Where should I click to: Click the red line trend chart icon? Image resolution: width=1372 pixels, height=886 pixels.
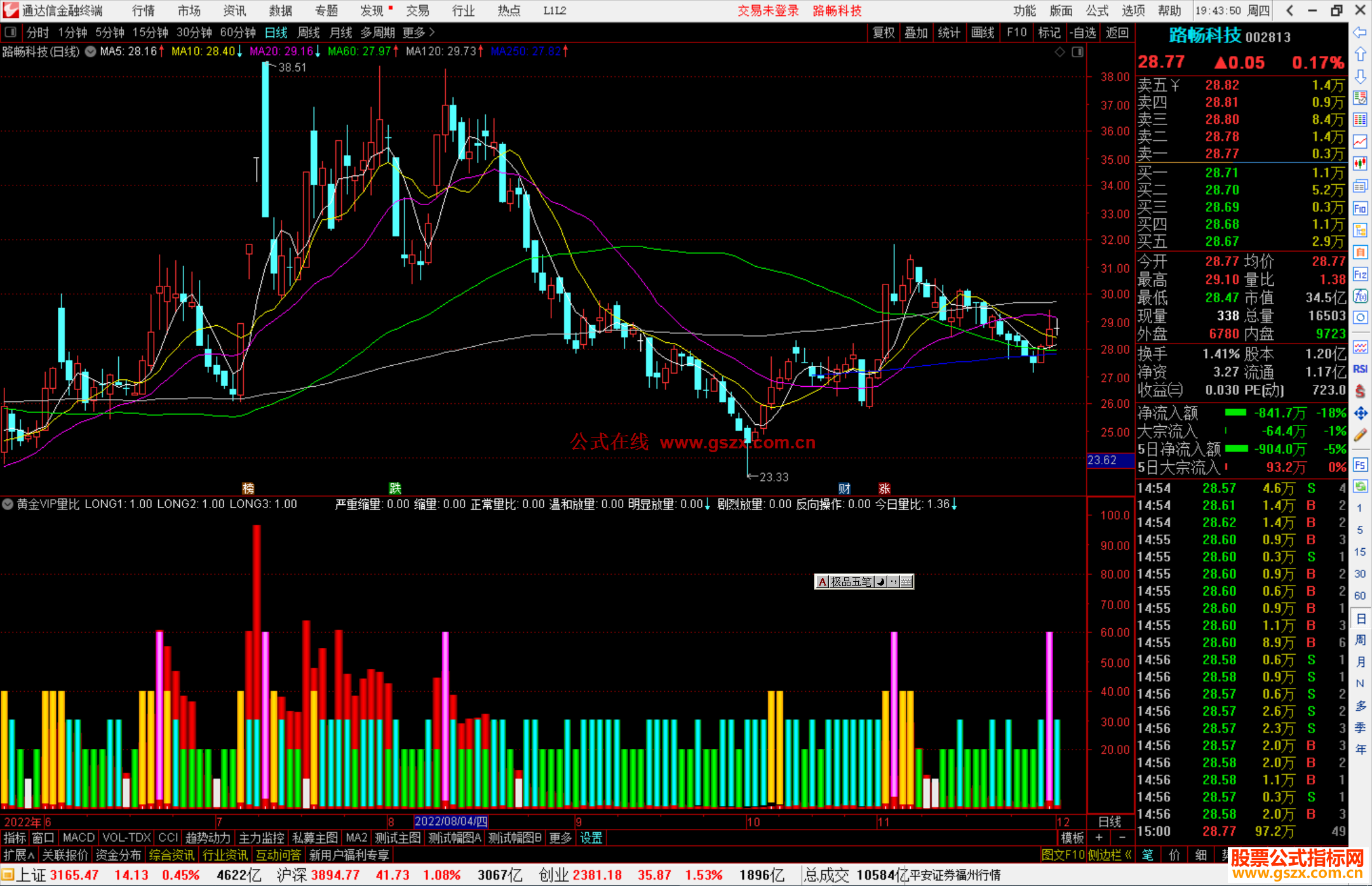(1360, 142)
